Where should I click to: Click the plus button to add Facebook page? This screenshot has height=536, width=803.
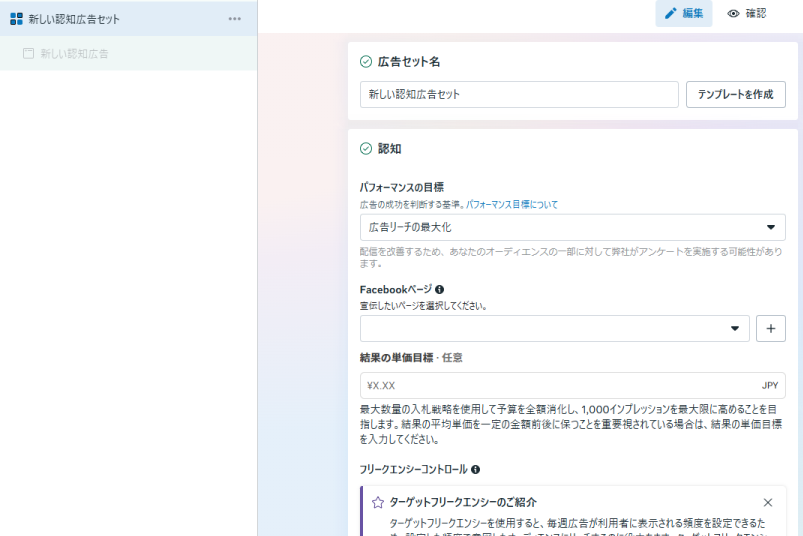pos(770,328)
